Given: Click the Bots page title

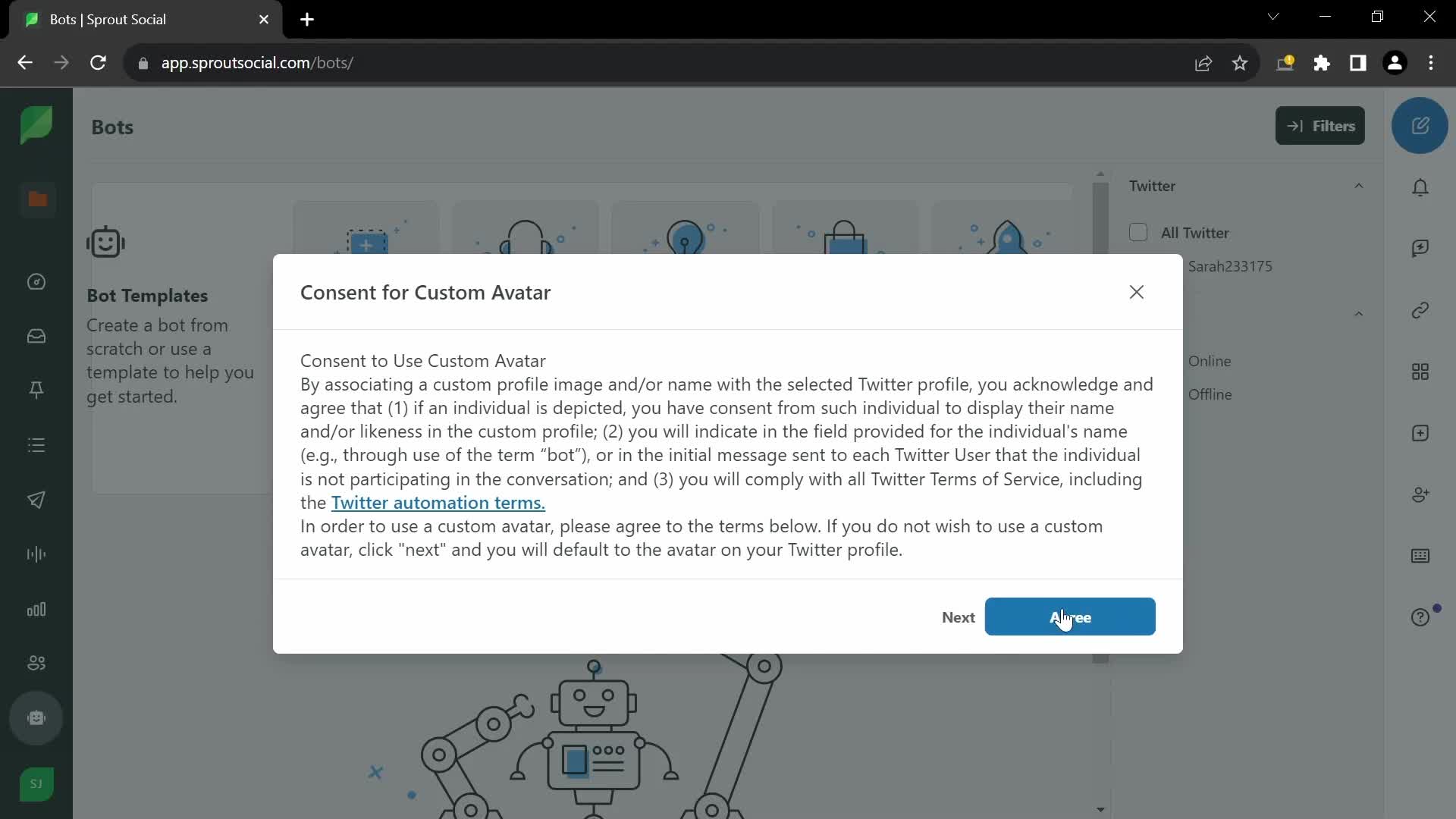Looking at the screenshot, I should pos(112,127).
